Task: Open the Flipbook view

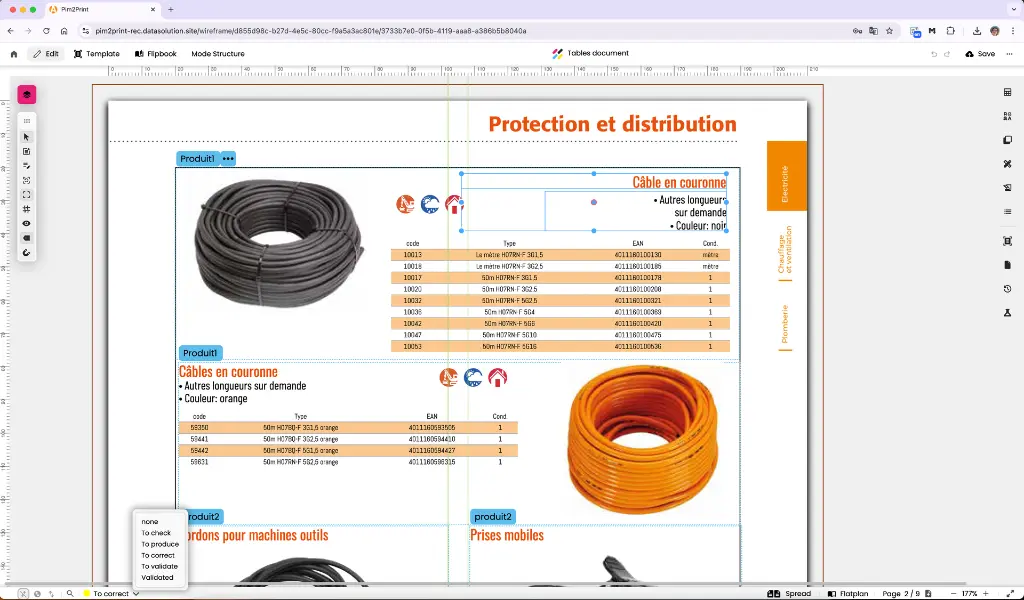Action: [x=155, y=54]
